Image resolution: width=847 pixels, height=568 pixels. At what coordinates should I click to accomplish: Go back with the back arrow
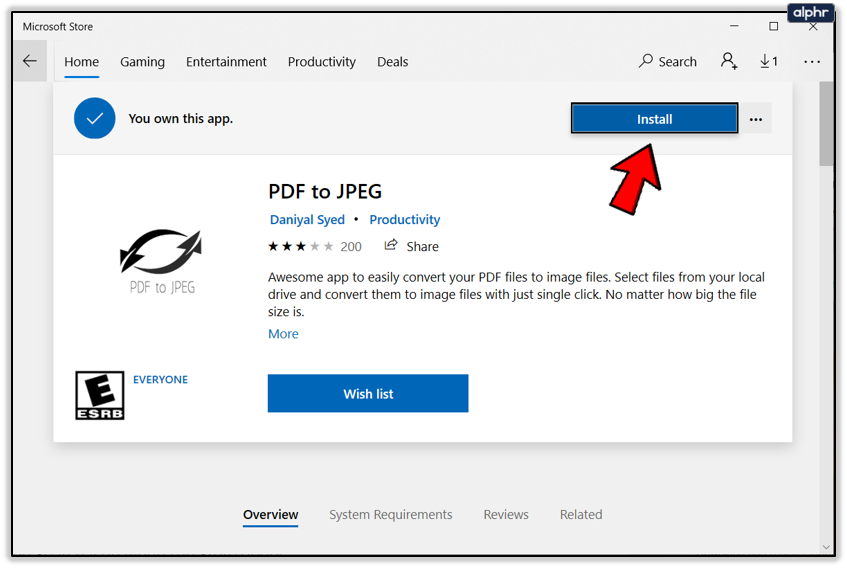coord(30,61)
